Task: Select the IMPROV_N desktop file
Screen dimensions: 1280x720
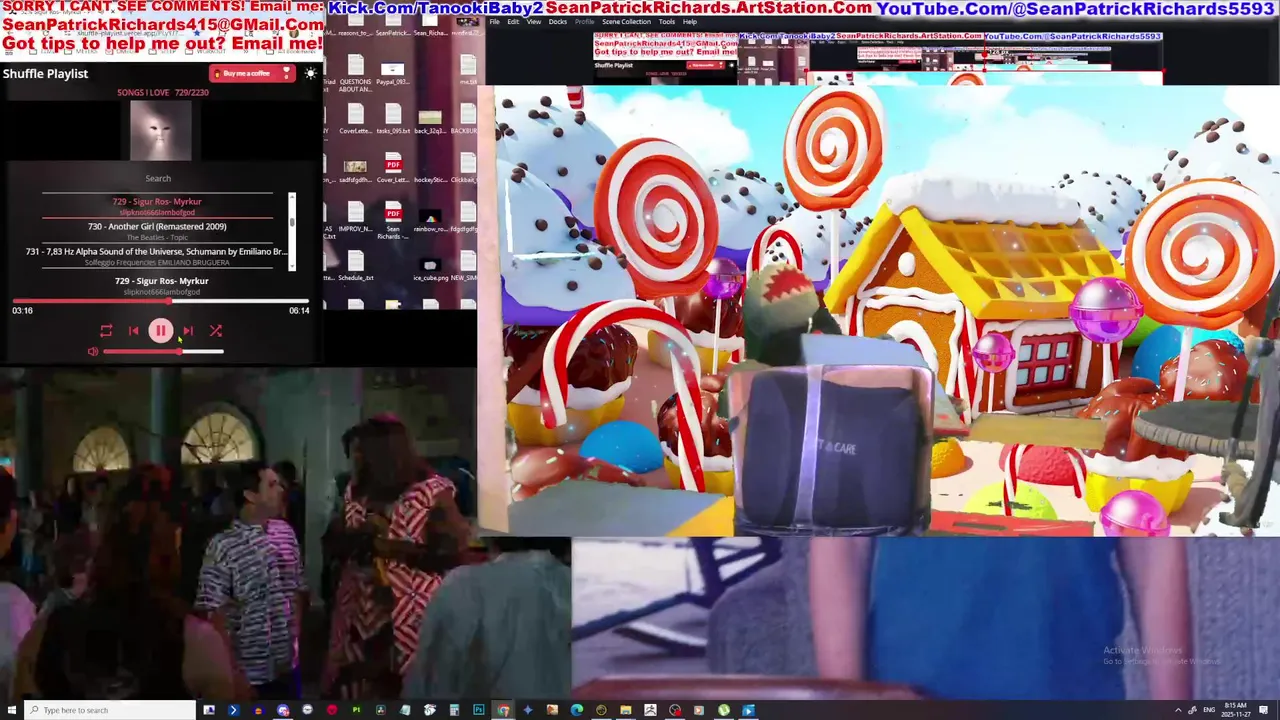Action: pos(355,218)
